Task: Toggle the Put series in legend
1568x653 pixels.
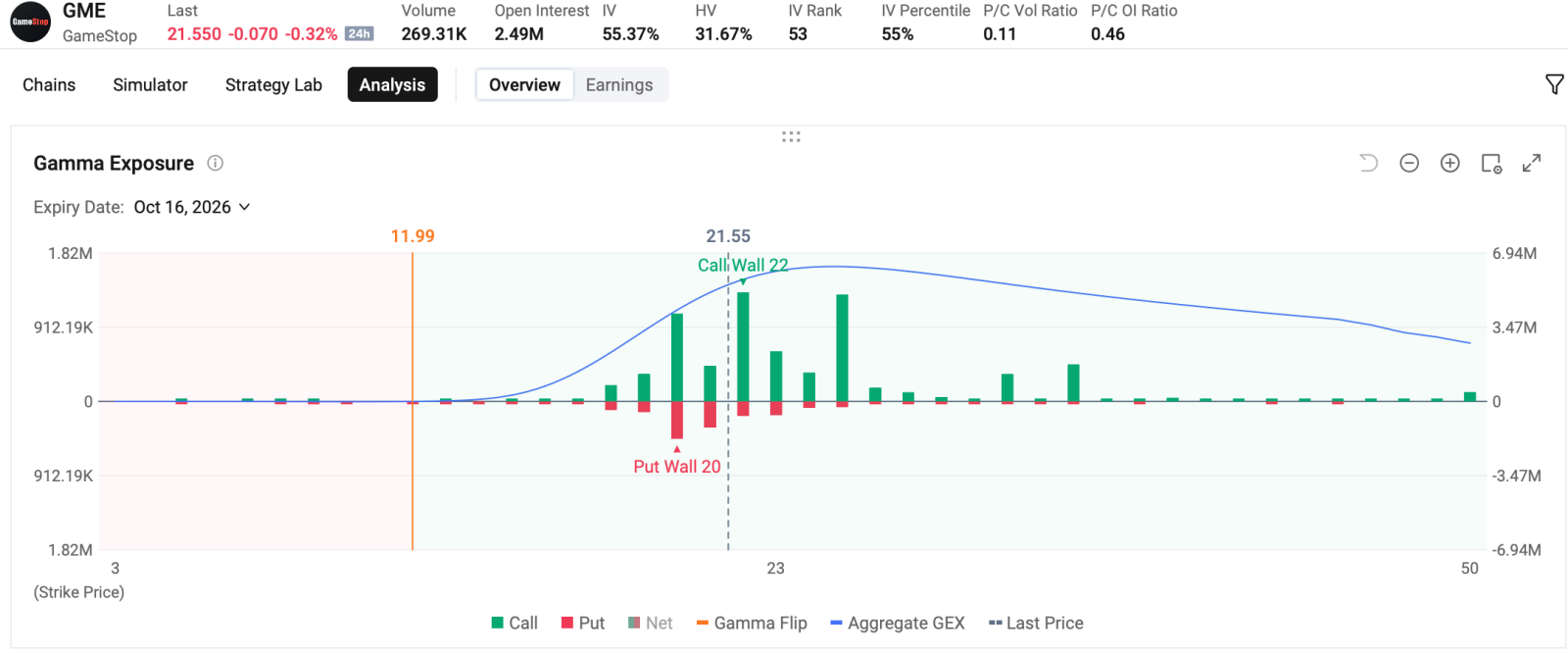Action: tap(583, 623)
